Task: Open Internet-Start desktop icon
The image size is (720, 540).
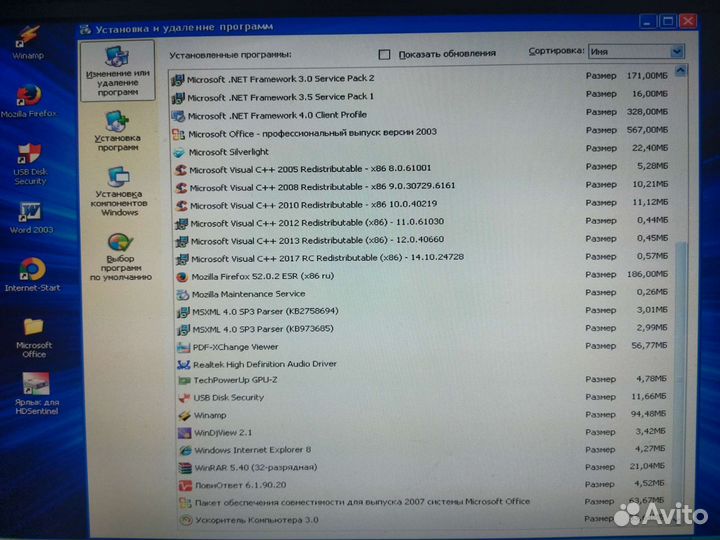Action: (32, 275)
